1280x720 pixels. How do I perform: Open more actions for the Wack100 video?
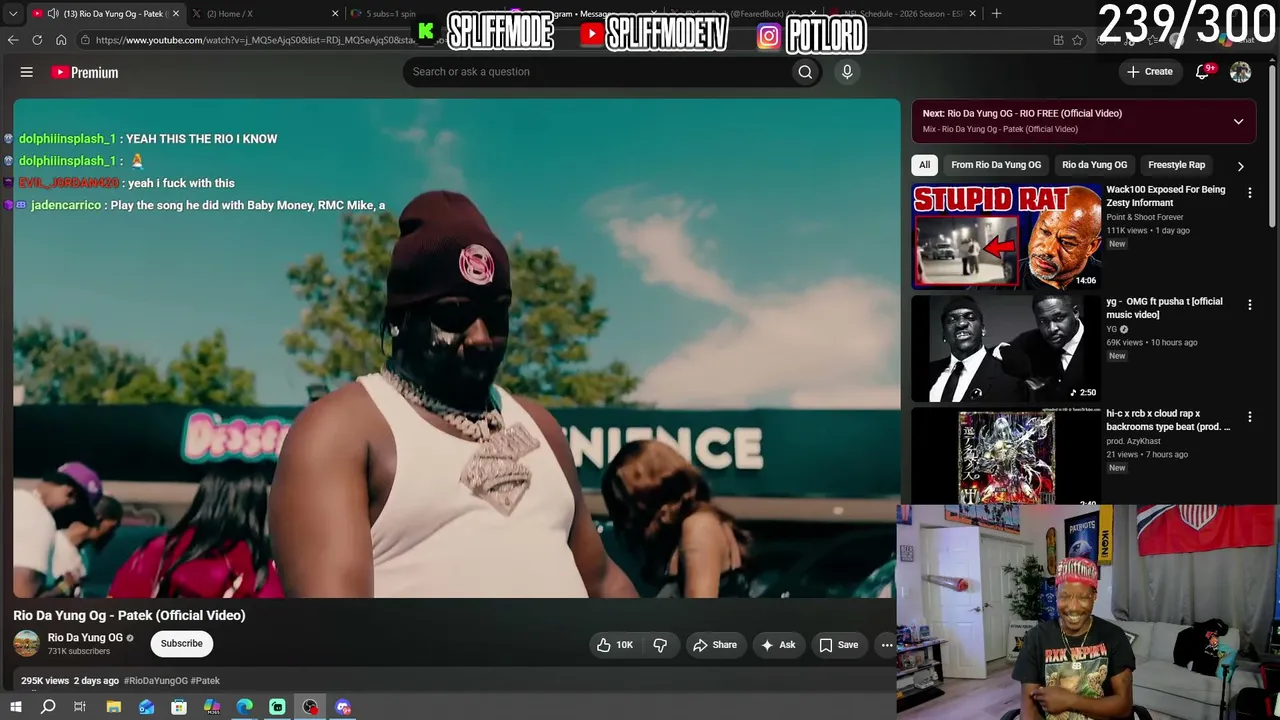coord(1249,193)
